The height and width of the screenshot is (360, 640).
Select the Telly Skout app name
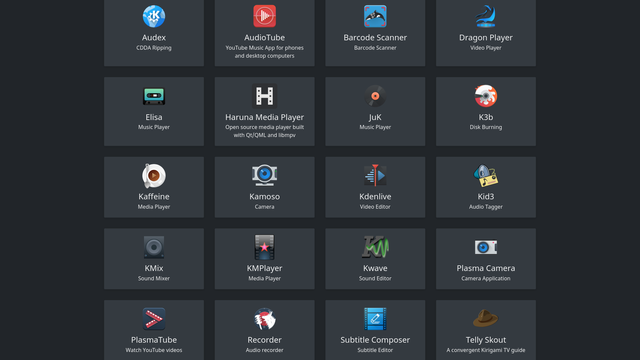point(486,340)
